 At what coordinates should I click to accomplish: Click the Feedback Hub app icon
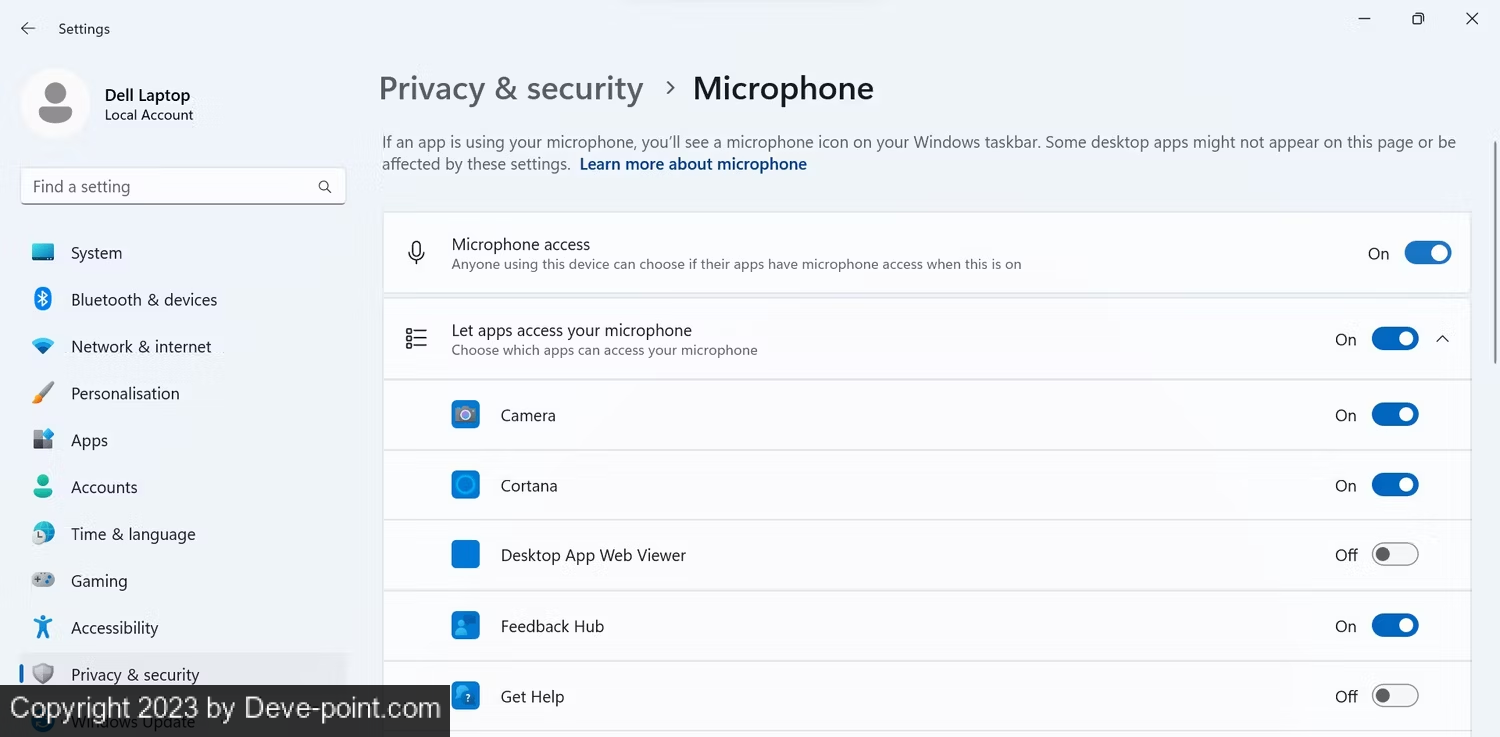click(x=466, y=626)
